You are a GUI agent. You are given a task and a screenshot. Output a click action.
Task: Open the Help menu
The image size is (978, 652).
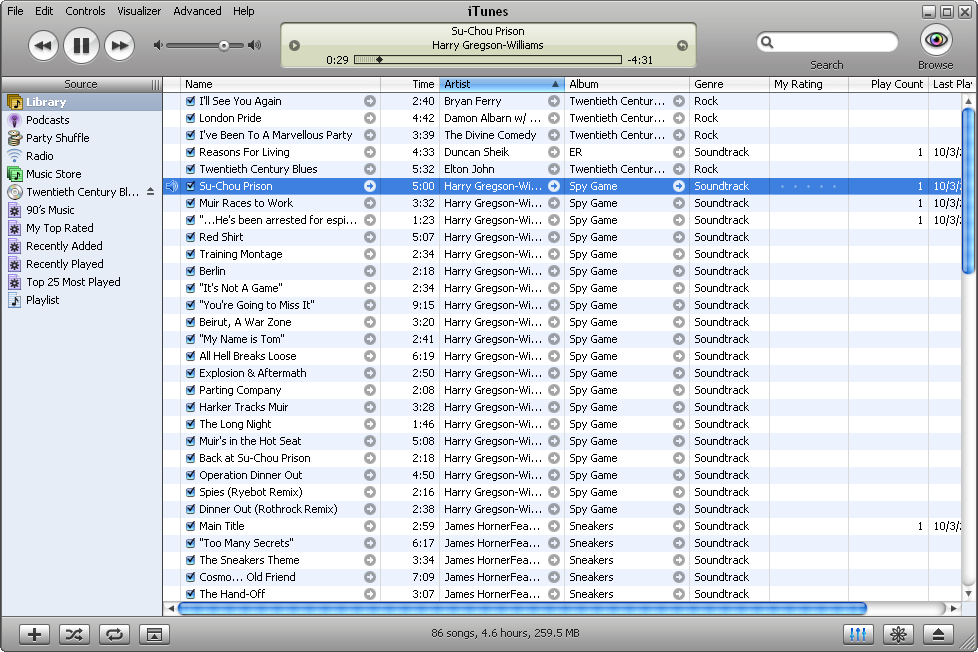coord(243,11)
